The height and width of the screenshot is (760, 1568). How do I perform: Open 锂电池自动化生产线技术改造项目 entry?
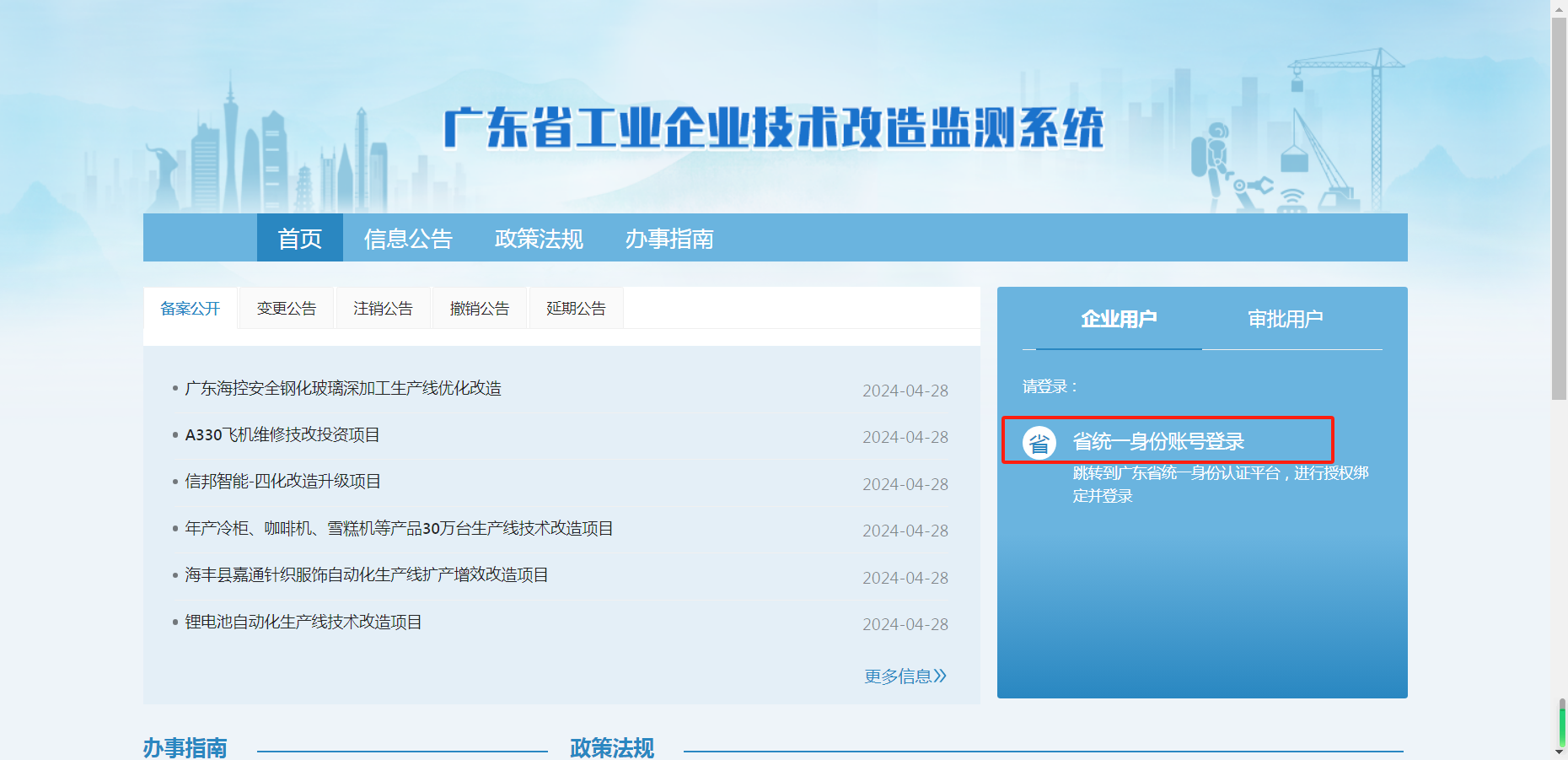pyautogui.click(x=303, y=623)
